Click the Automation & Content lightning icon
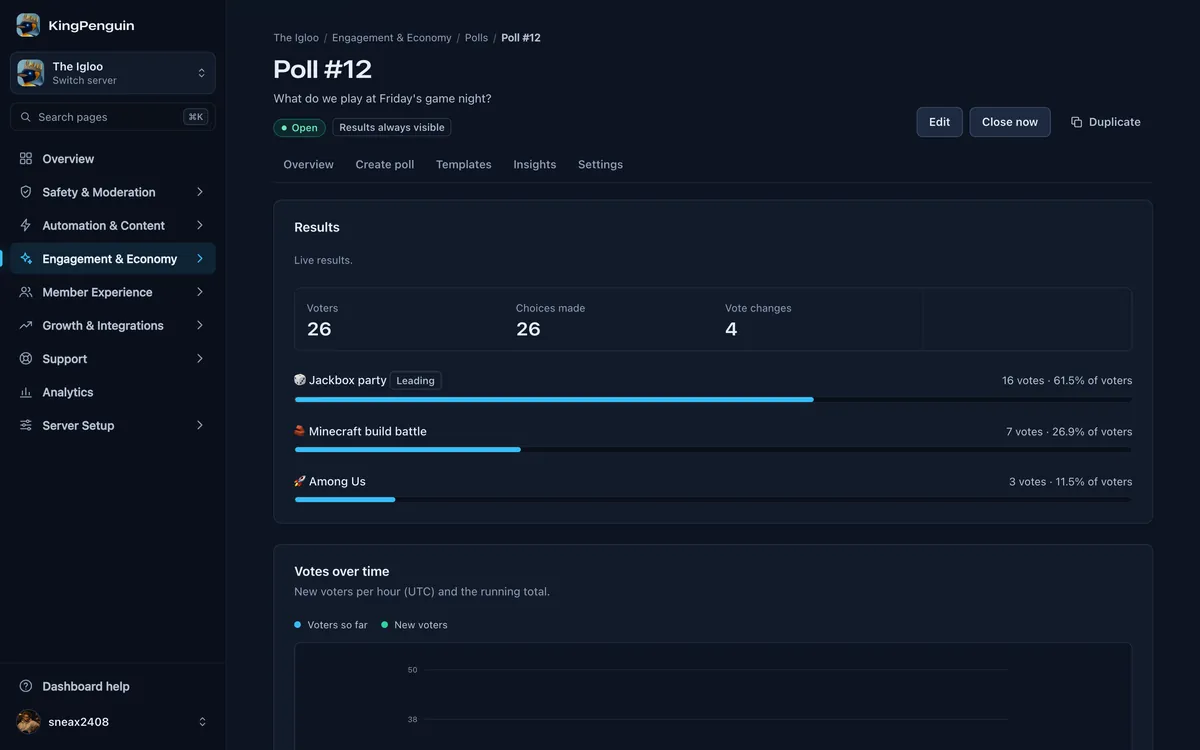 click(26, 226)
